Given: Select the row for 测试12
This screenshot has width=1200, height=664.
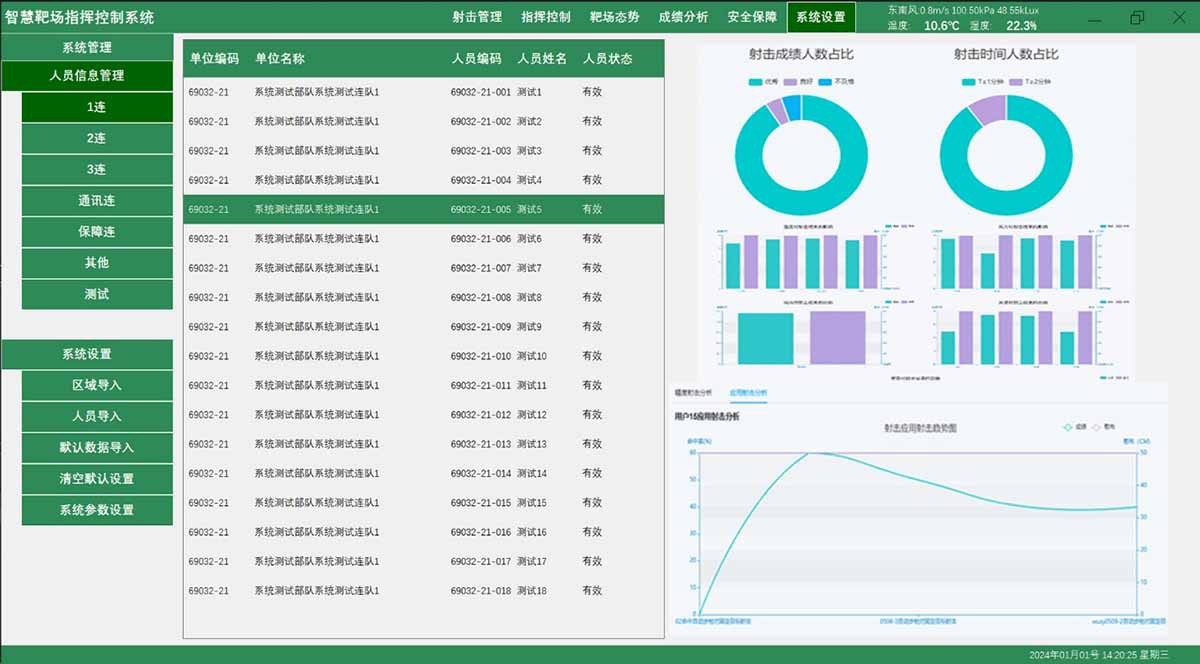Looking at the screenshot, I should point(424,415).
